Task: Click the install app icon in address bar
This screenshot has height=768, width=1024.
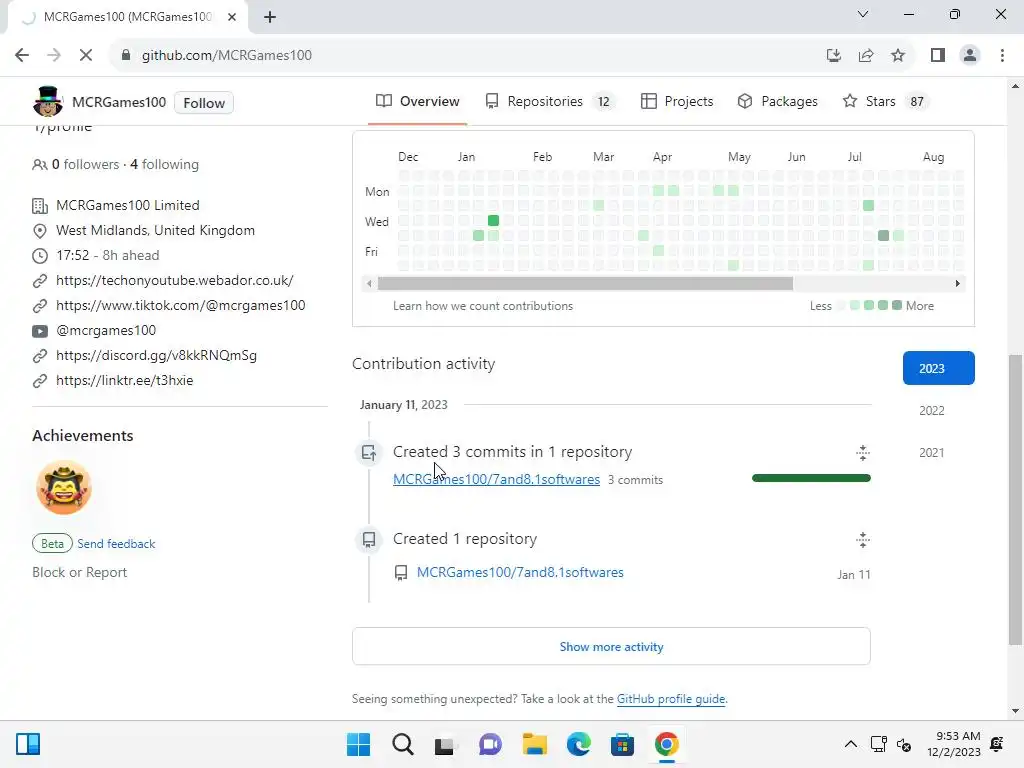Action: (833, 56)
